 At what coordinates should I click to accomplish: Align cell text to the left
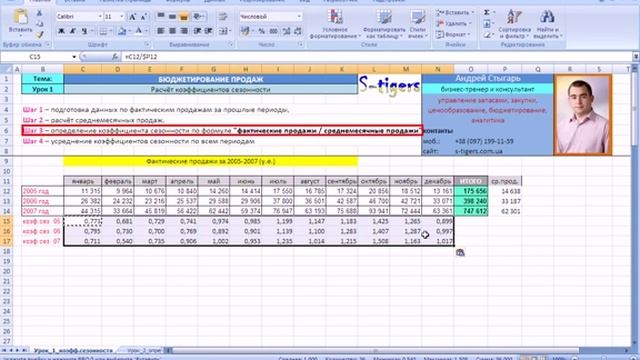coord(161,31)
